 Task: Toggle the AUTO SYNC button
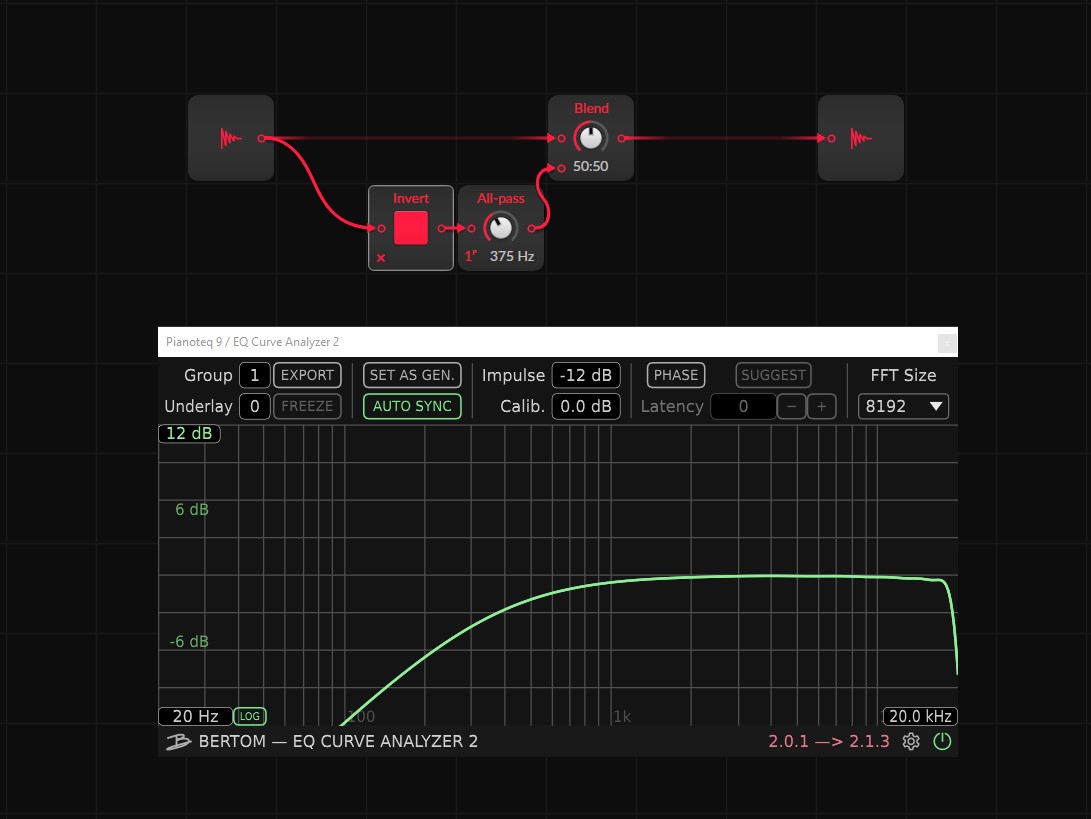click(412, 406)
